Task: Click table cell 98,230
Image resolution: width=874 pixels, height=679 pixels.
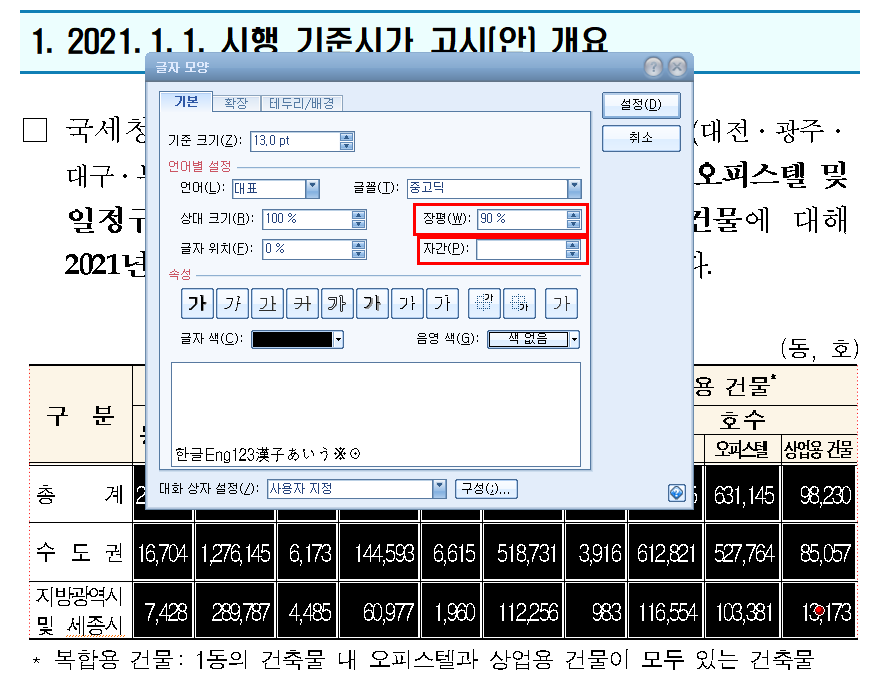Action: click(819, 495)
